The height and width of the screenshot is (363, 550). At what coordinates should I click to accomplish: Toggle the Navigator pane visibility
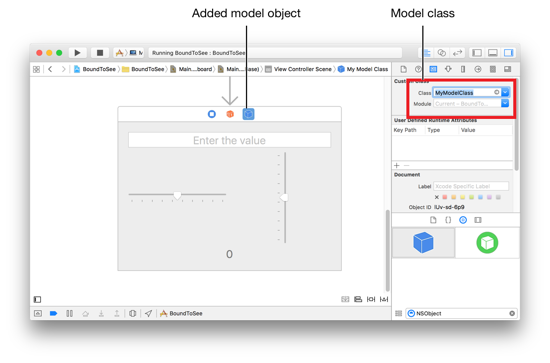477,53
